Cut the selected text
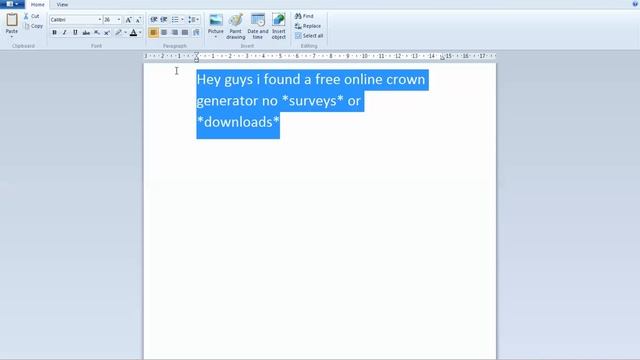The image size is (640, 360). click(32, 16)
